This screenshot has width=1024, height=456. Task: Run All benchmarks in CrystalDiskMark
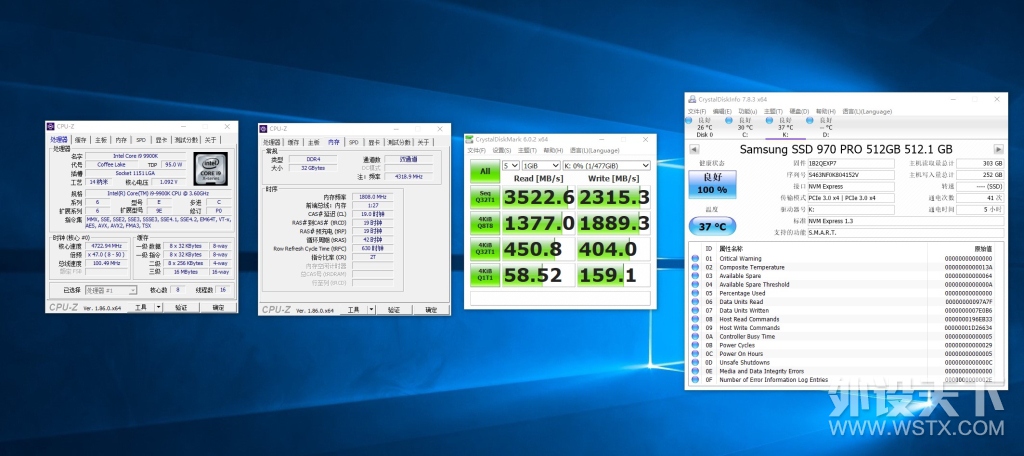pos(485,172)
